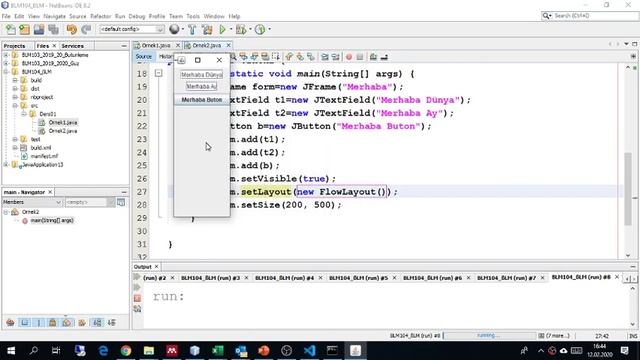Switch to the Ornek1.java editor tab
This screenshot has width=640, height=360.
[x=156, y=45]
